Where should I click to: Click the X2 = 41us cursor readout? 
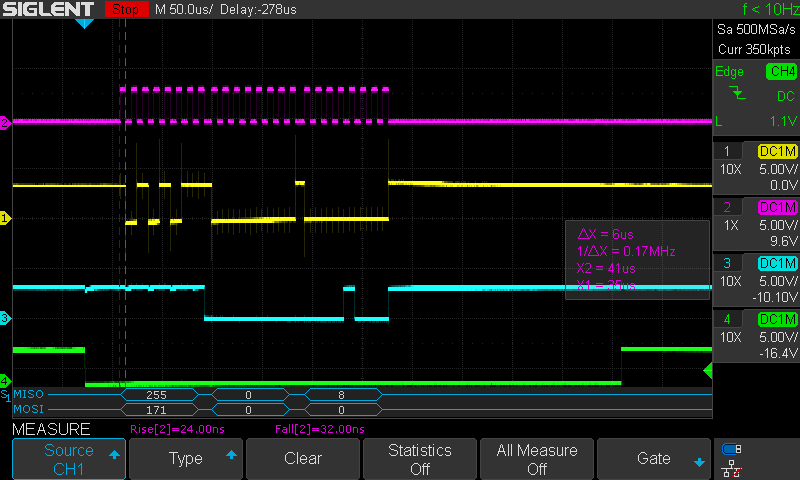(606, 268)
